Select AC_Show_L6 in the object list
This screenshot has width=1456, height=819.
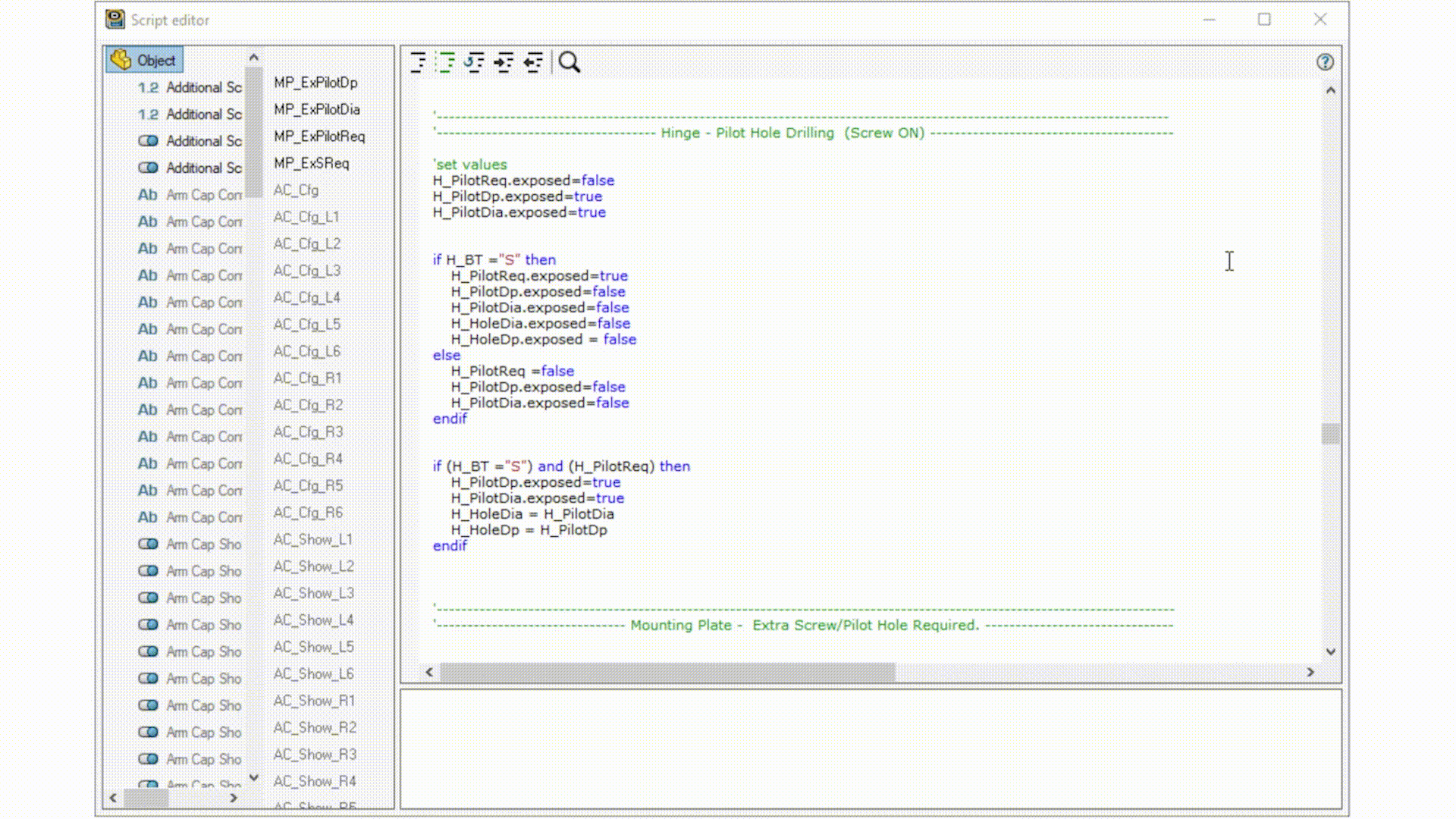(x=314, y=674)
